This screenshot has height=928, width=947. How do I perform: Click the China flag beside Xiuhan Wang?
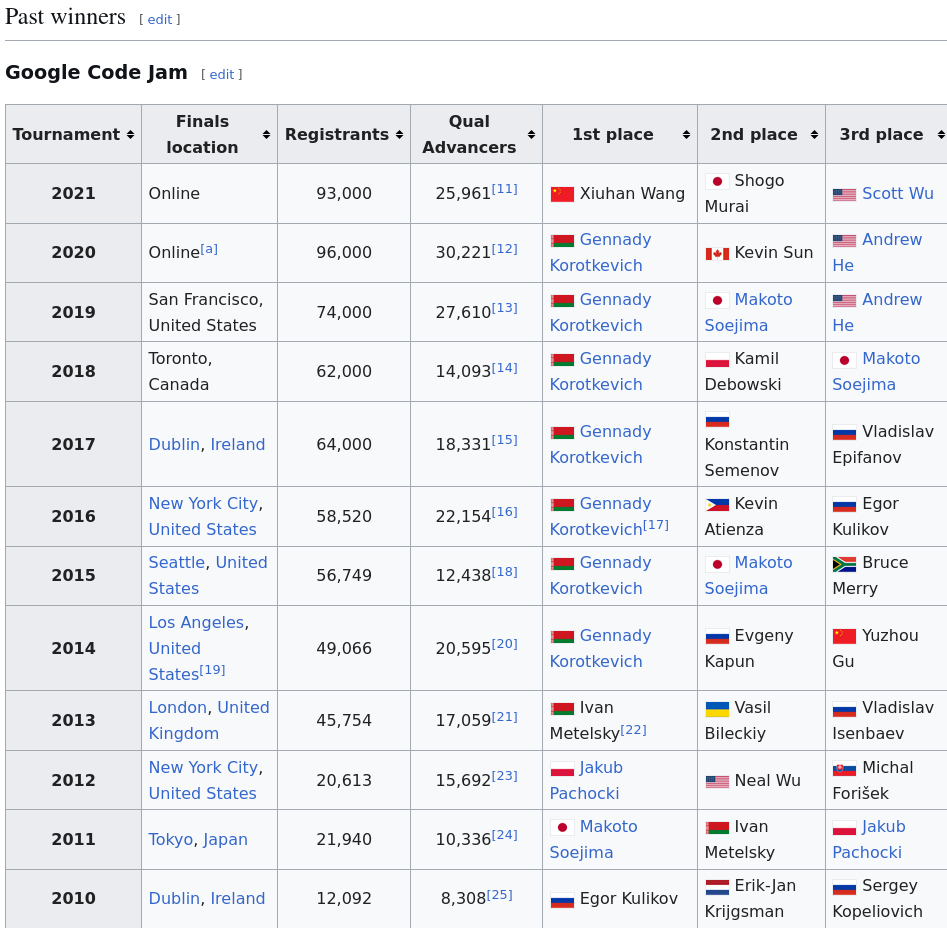pyautogui.click(x=562, y=194)
